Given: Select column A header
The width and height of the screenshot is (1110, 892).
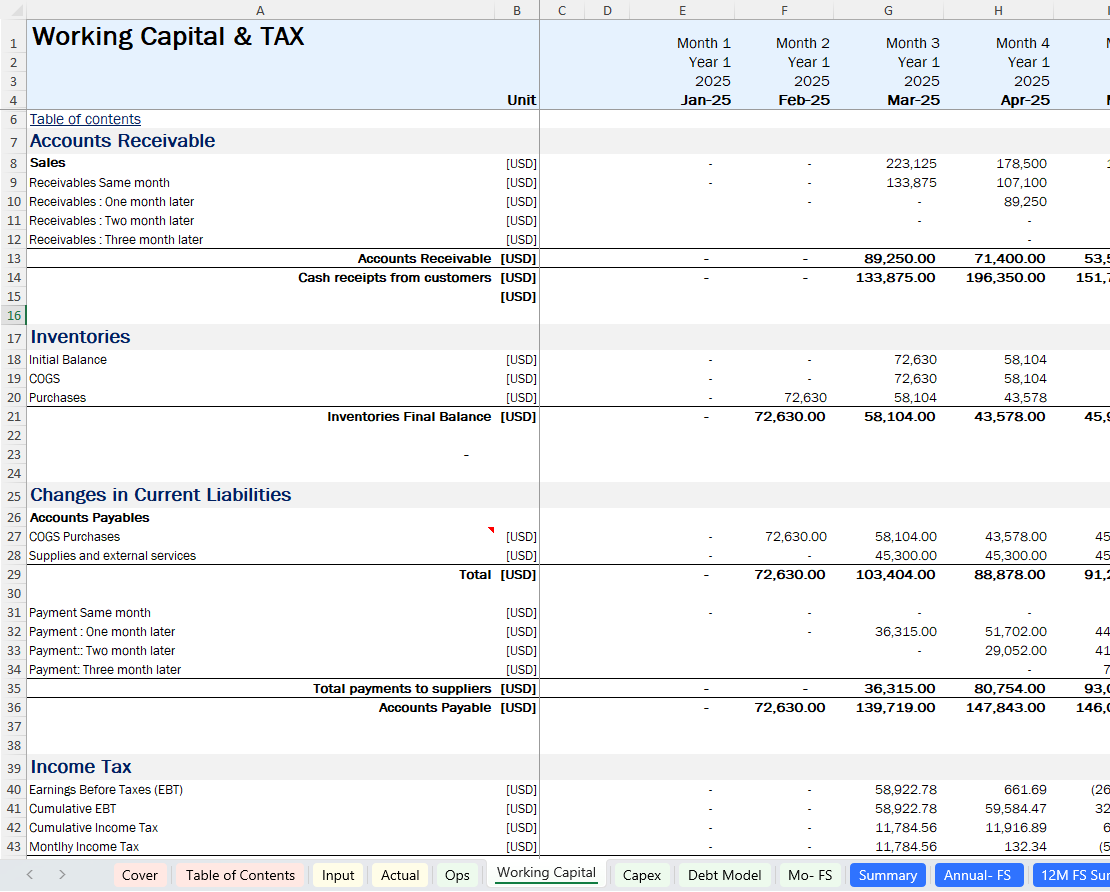Looking at the screenshot, I should click(260, 10).
